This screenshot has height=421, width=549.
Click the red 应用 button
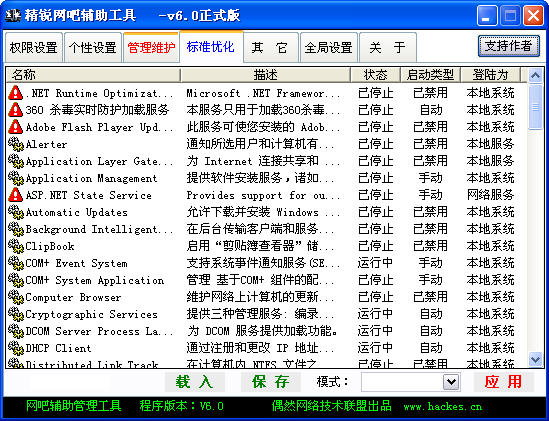[503, 382]
